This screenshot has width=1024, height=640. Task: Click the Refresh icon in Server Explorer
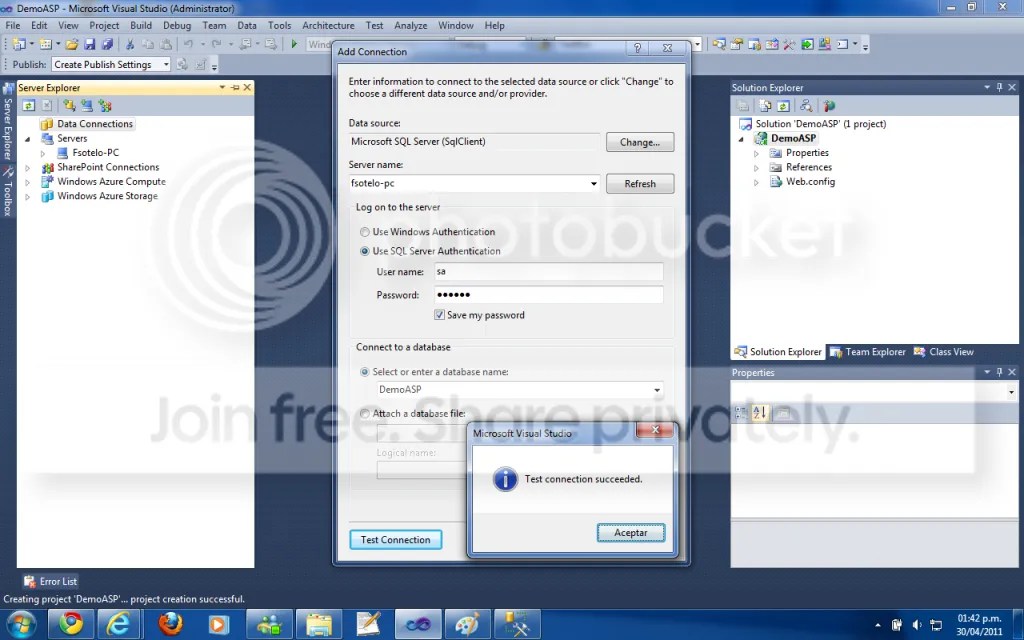pyautogui.click(x=29, y=105)
